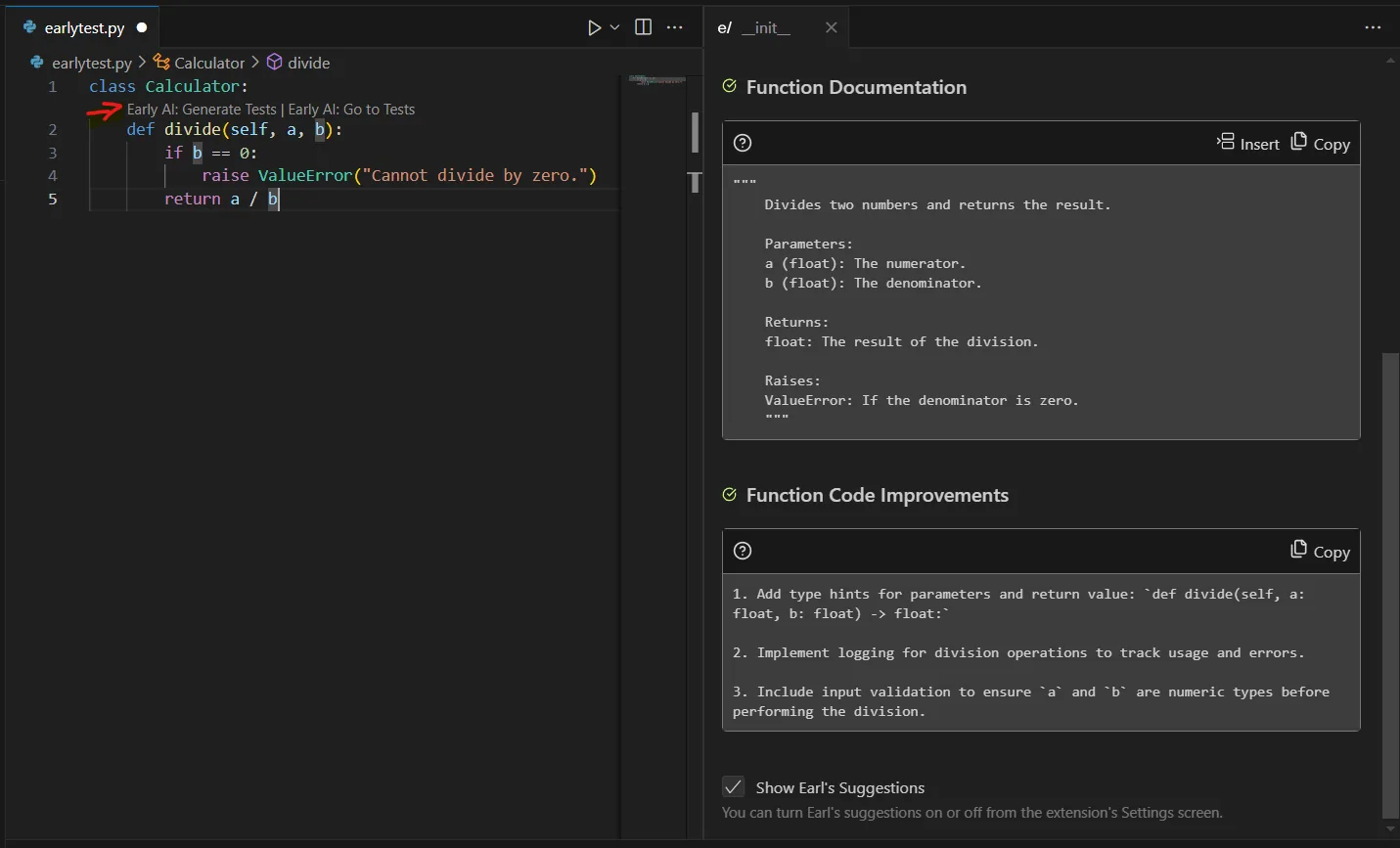Run the Python file with play icon
Screen dimensions: 1400x848
coord(594,27)
